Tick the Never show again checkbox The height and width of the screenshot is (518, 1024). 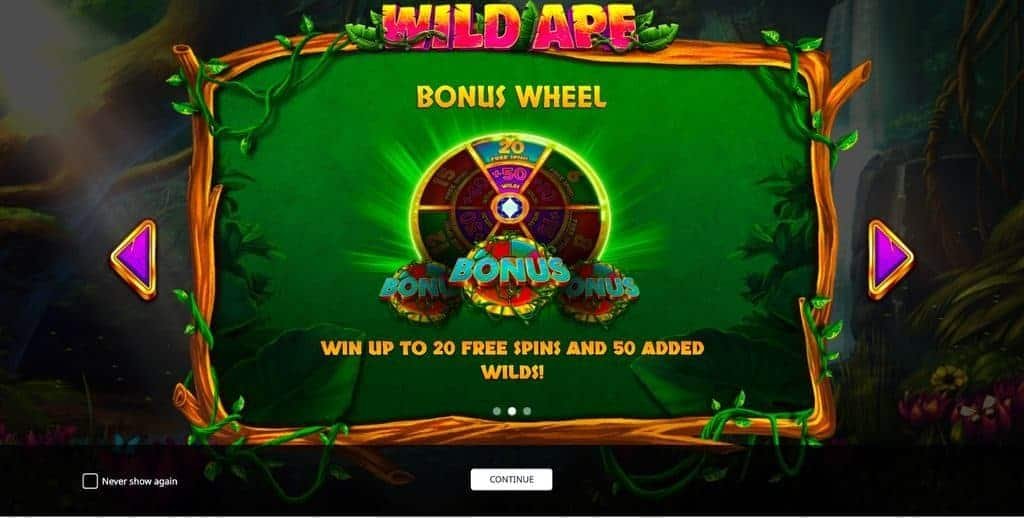(x=90, y=481)
